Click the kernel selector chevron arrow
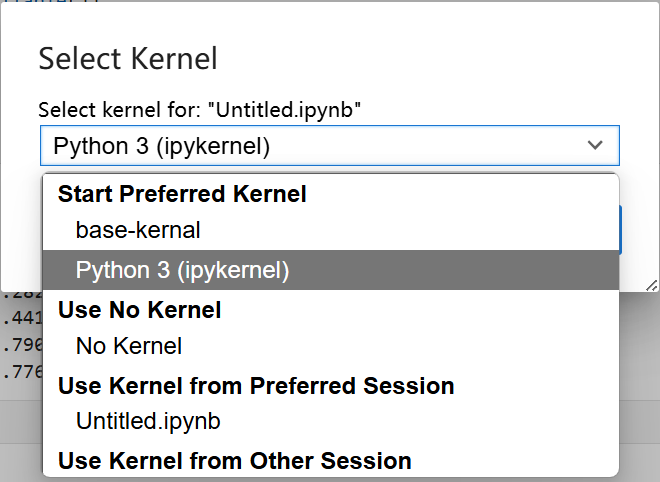 click(x=596, y=146)
